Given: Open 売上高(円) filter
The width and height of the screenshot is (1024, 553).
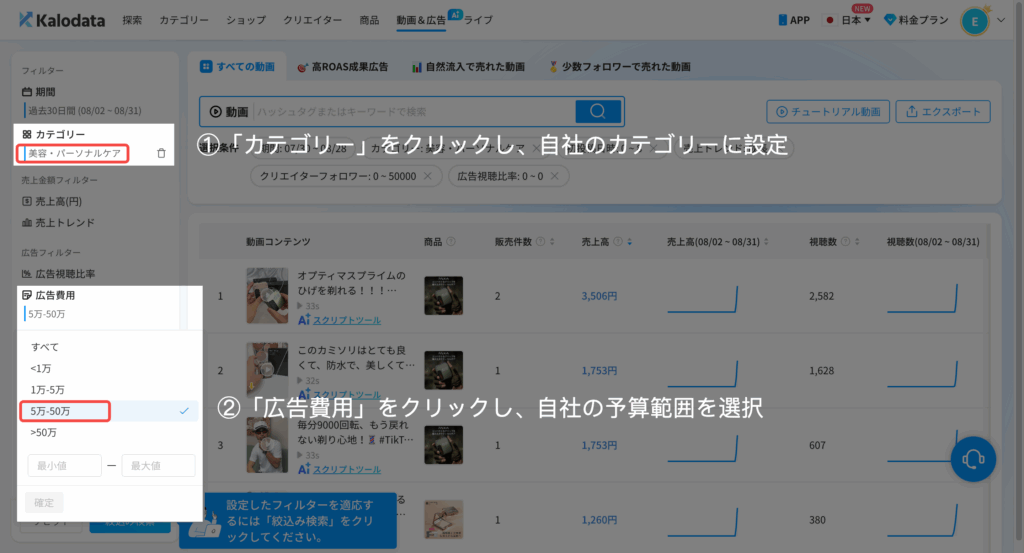Looking at the screenshot, I should 52,202.
